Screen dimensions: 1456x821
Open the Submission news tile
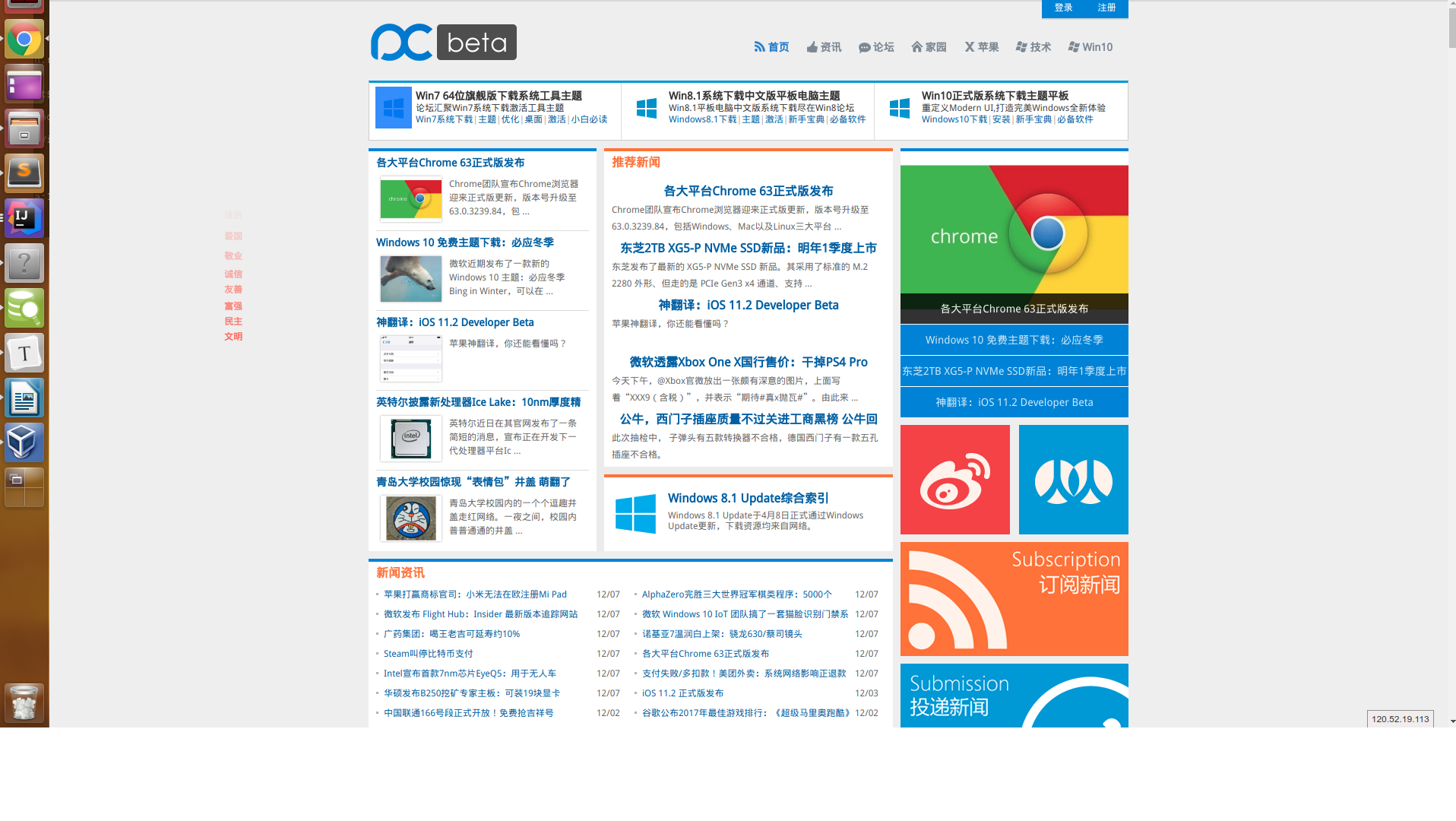pyautogui.click(x=1014, y=696)
